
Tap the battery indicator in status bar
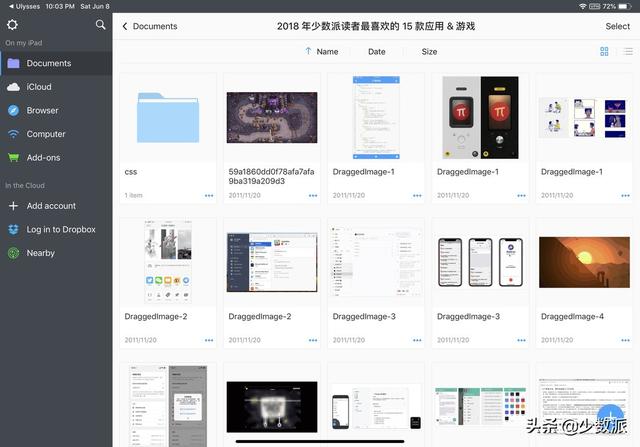pyautogui.click(x=625, y=6)
